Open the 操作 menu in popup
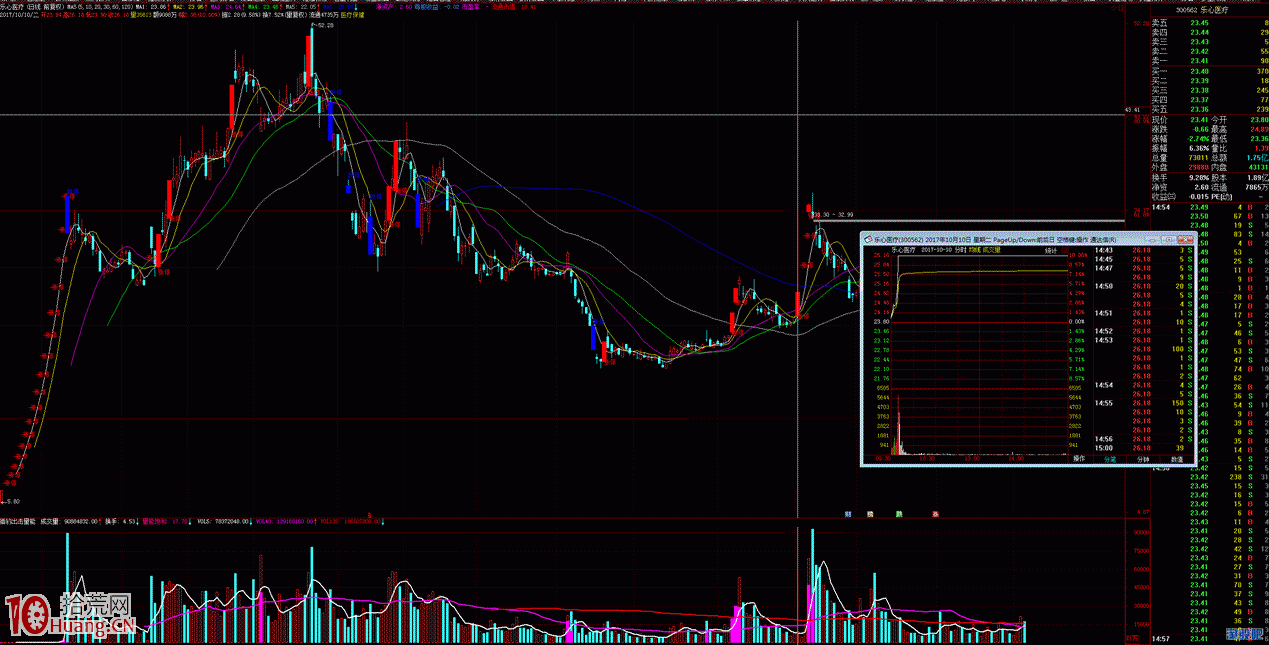The height and width of the screenshot is (645, 1269). (1079, 459)
